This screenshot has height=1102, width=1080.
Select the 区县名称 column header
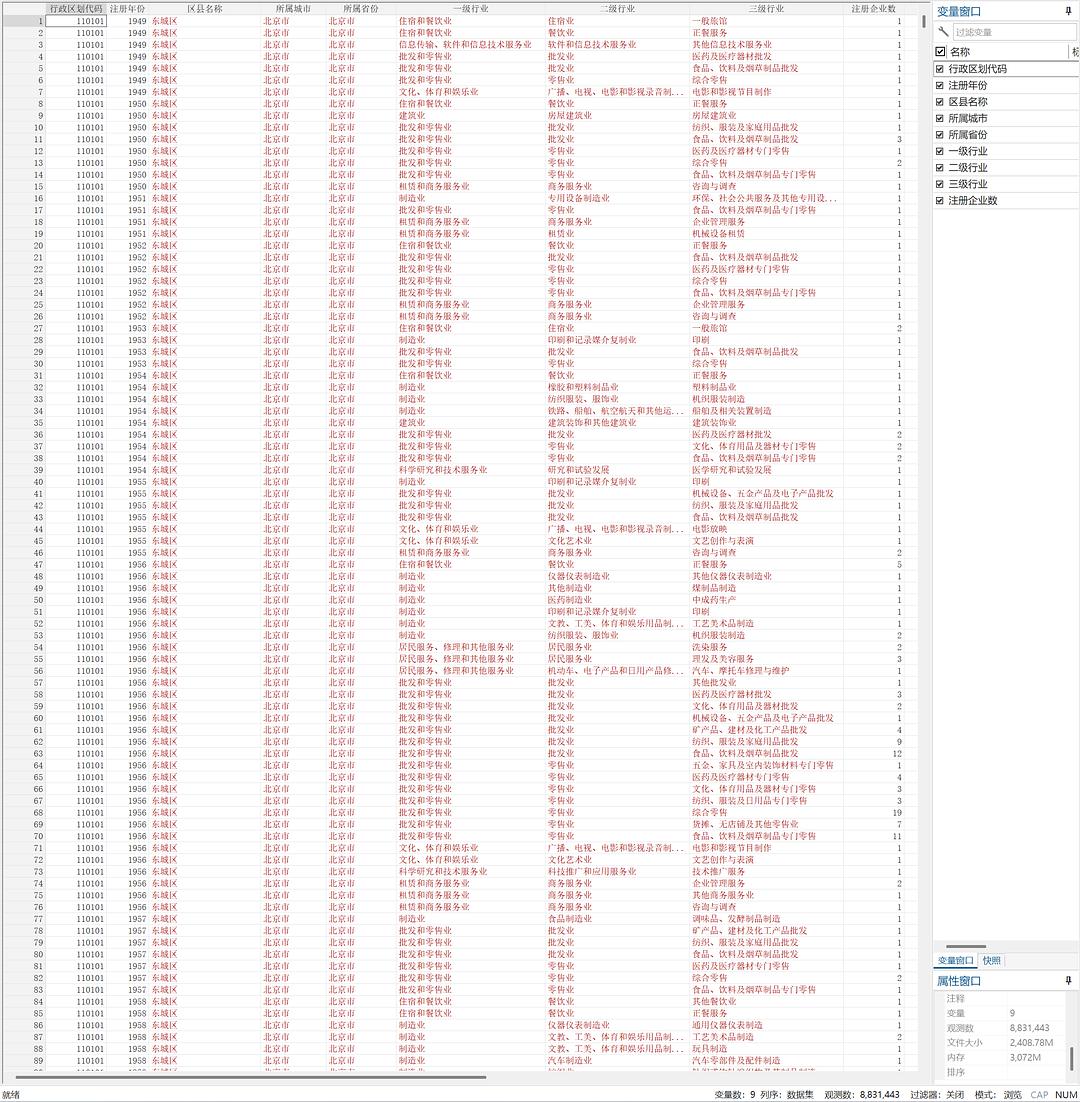(x=204, y=8)
